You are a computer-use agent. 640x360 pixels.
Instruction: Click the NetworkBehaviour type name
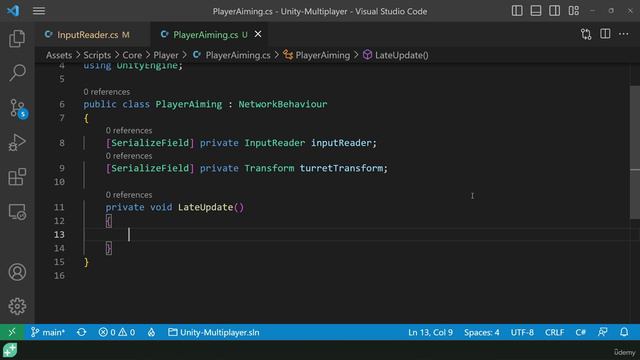pos(282,104)
